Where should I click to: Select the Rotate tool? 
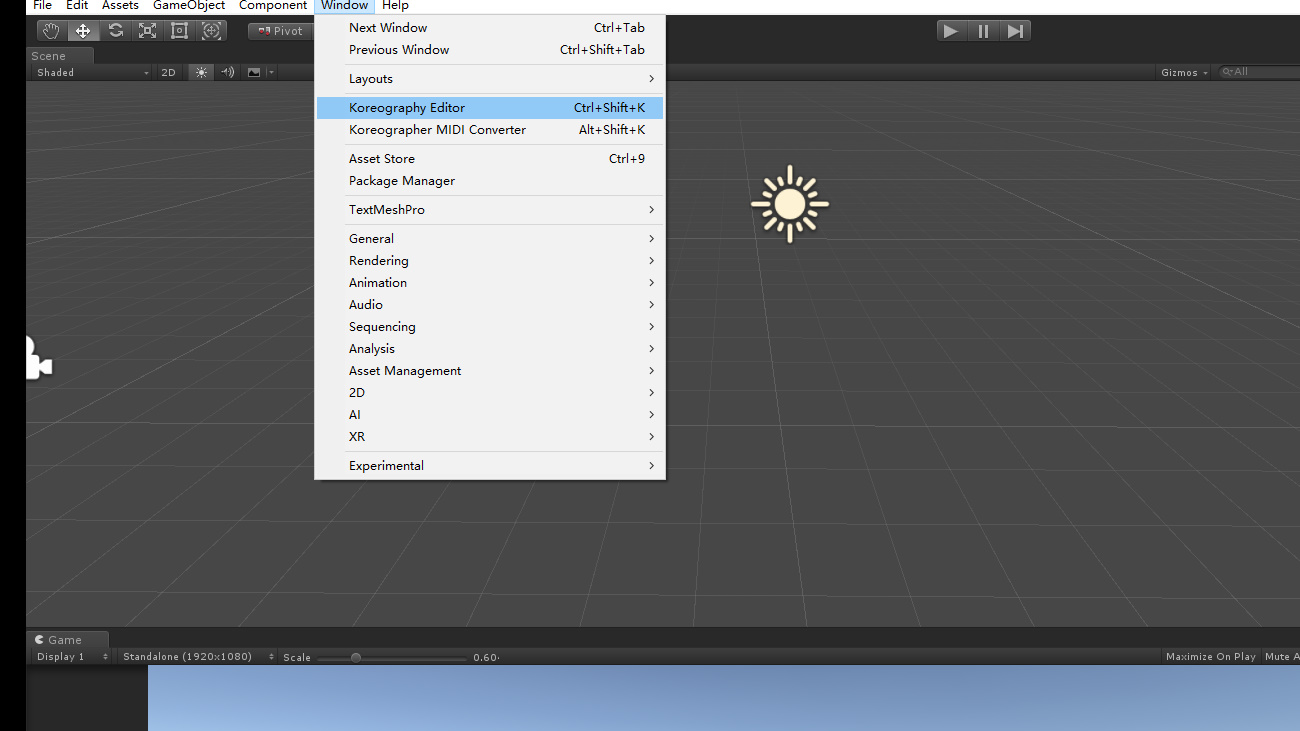[x=115, y=30]
